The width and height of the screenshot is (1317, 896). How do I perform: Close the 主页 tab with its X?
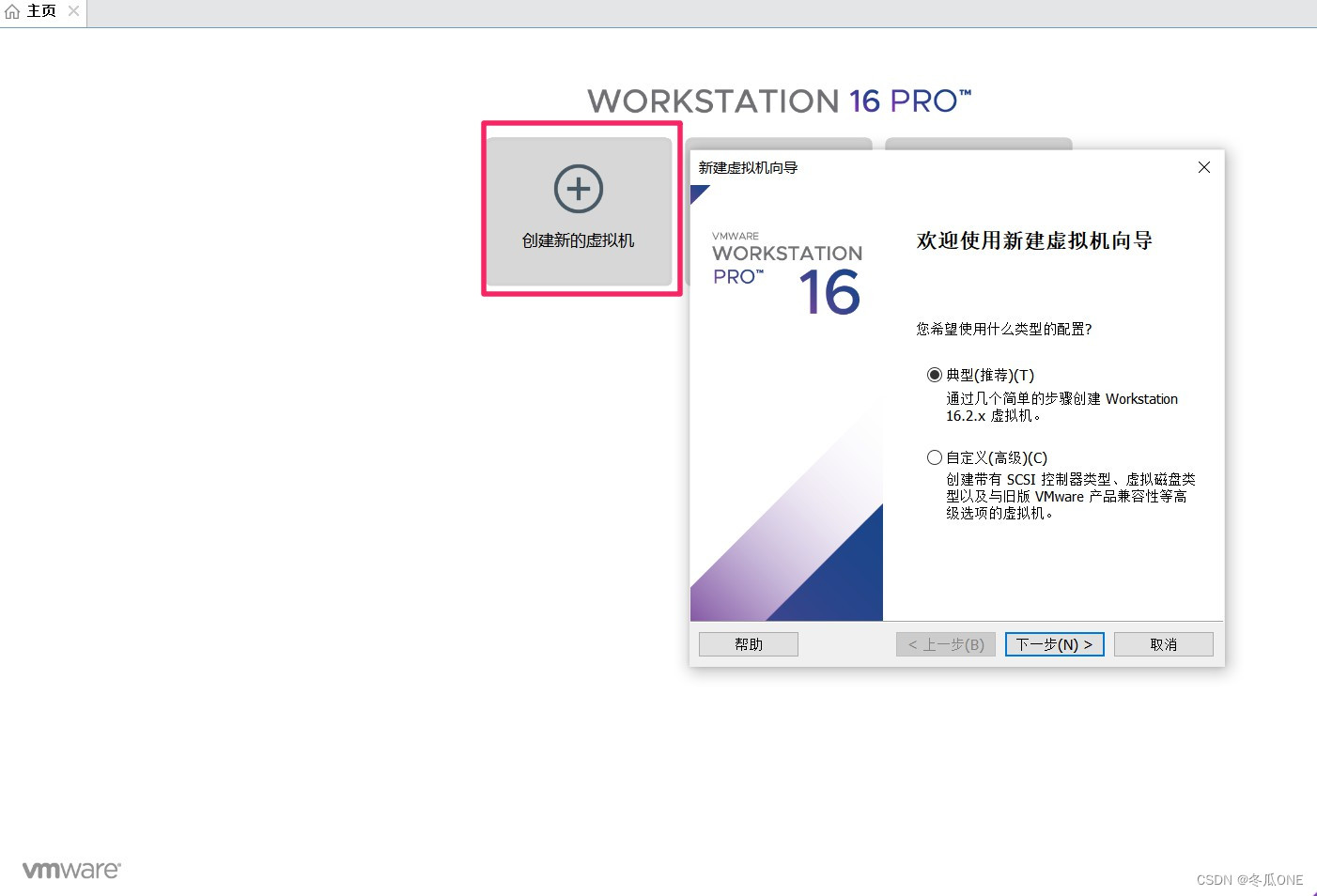click(74, 11)
